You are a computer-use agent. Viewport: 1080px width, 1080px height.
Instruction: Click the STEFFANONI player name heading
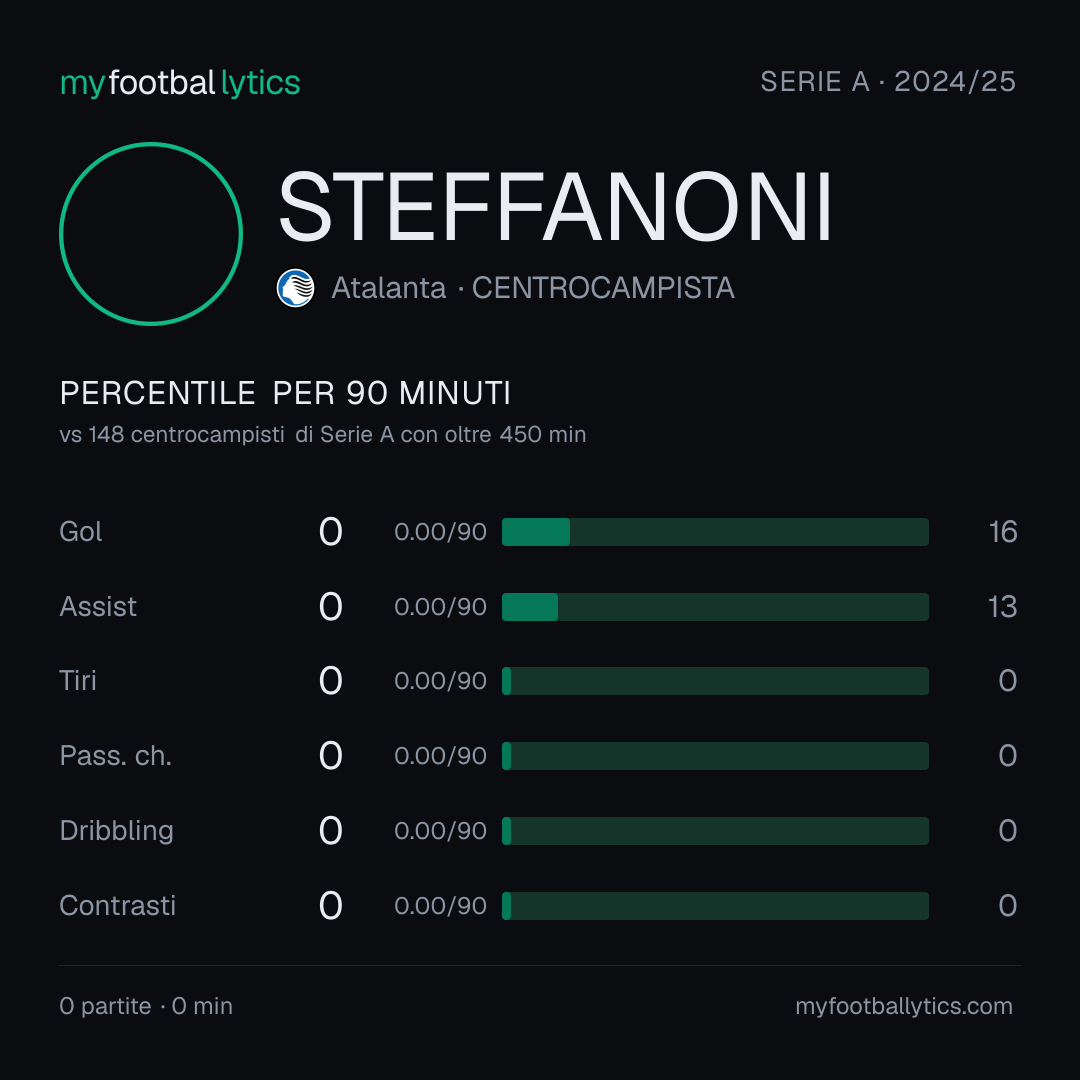556,207
